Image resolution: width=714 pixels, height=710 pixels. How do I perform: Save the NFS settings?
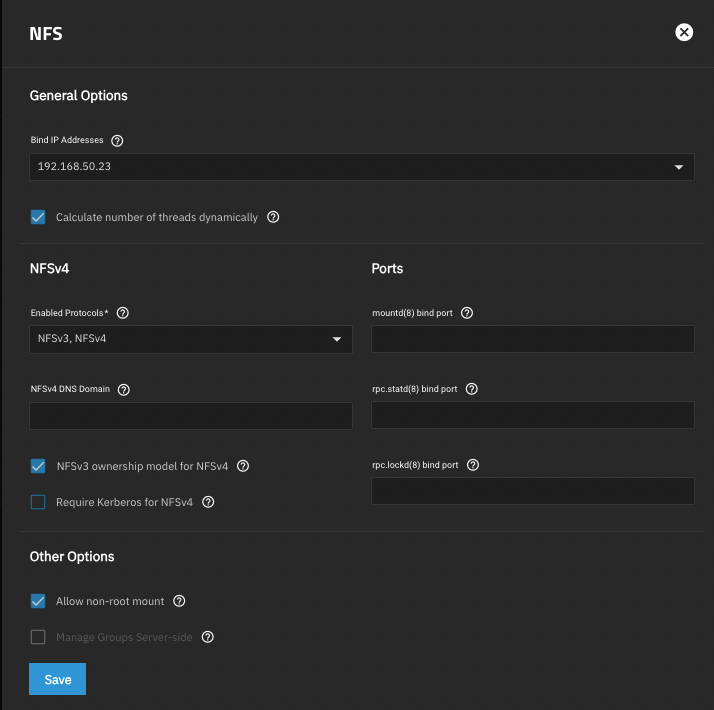(57, 679)
